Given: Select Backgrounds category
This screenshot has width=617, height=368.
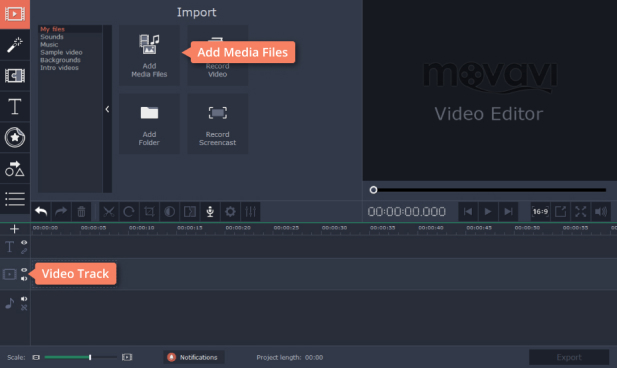Looking at the screenshot, I should [x=60, y=60].
